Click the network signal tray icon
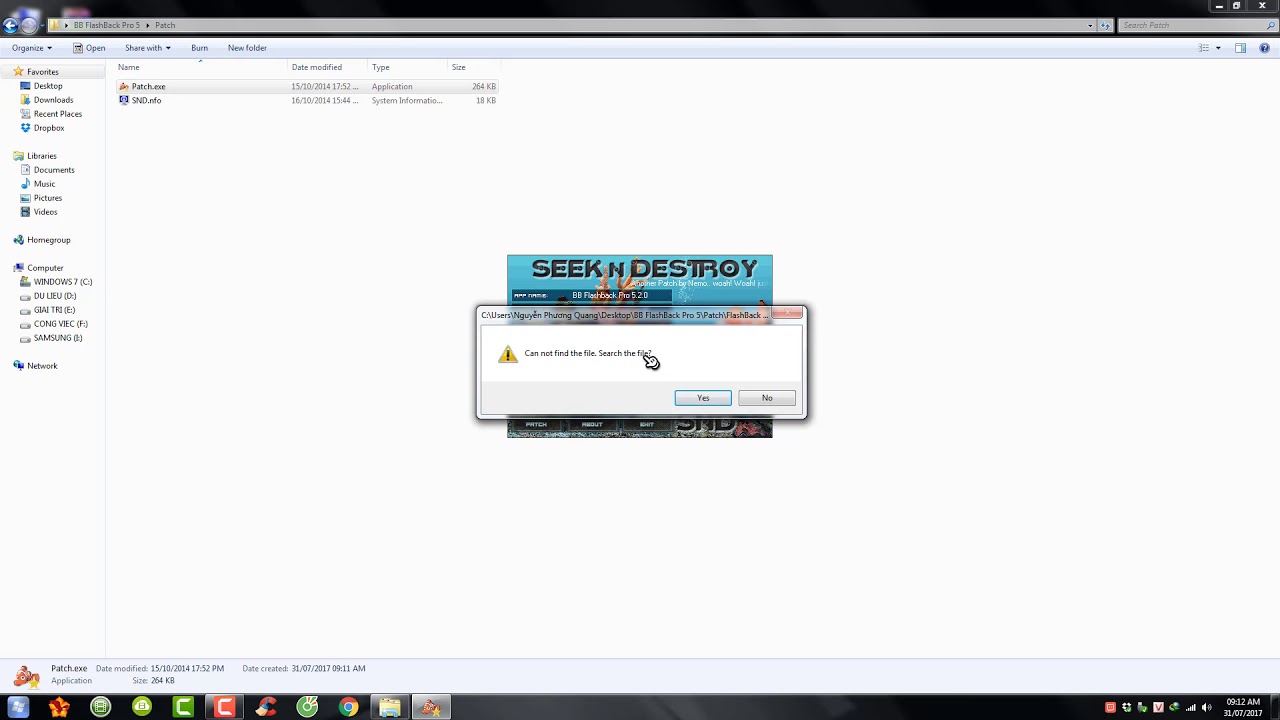1280x720 pixels. click(1190, 708)
